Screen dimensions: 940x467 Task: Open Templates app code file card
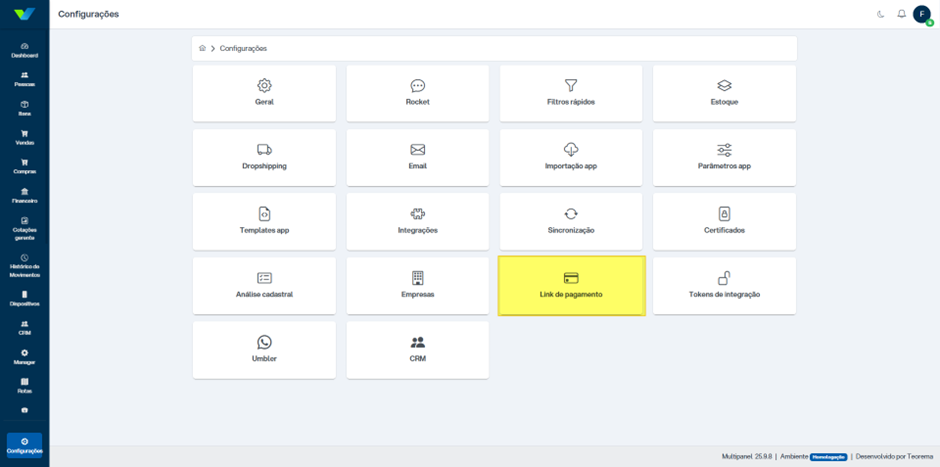coord(264,221)
